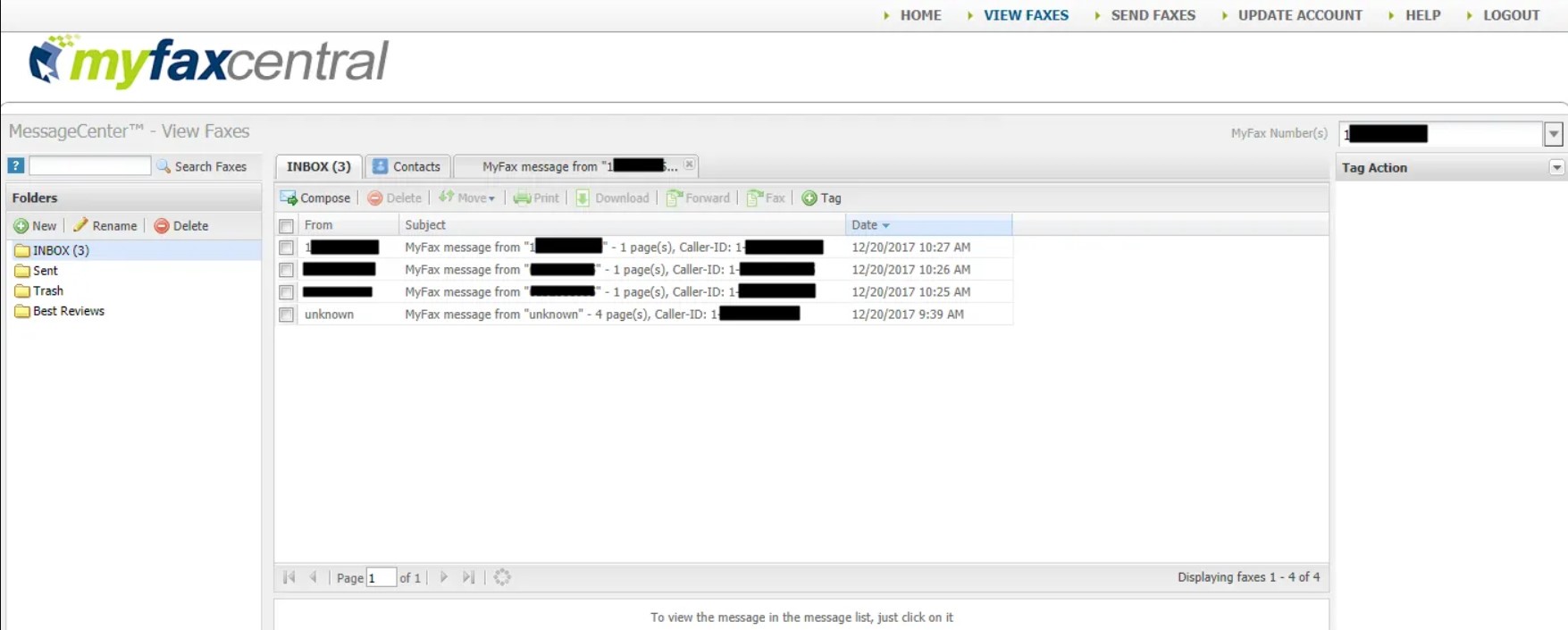
Task: Open the fax dated 12/20/2017 10:27 AM
Action: coord(643,248)
